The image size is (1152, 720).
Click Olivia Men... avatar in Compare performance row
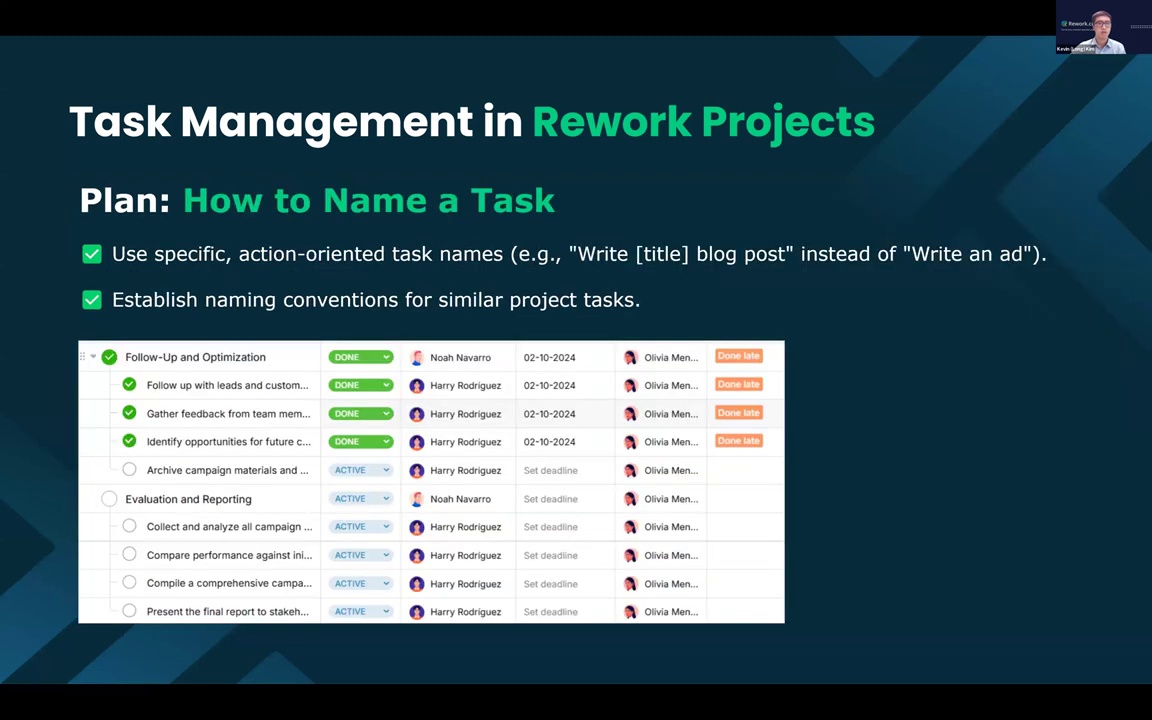(630, 555)
